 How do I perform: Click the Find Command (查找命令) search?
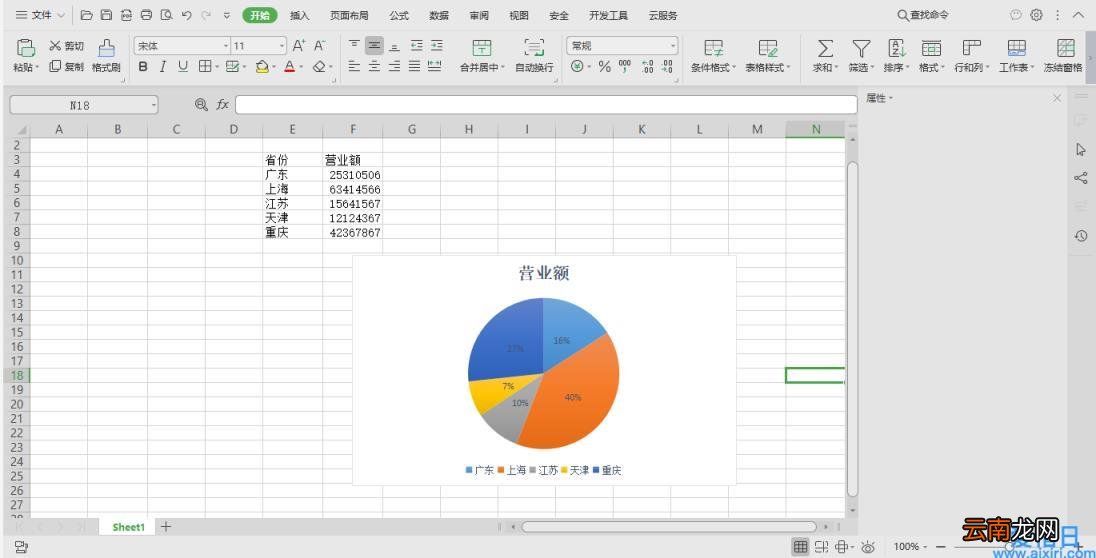coord(923,15)
